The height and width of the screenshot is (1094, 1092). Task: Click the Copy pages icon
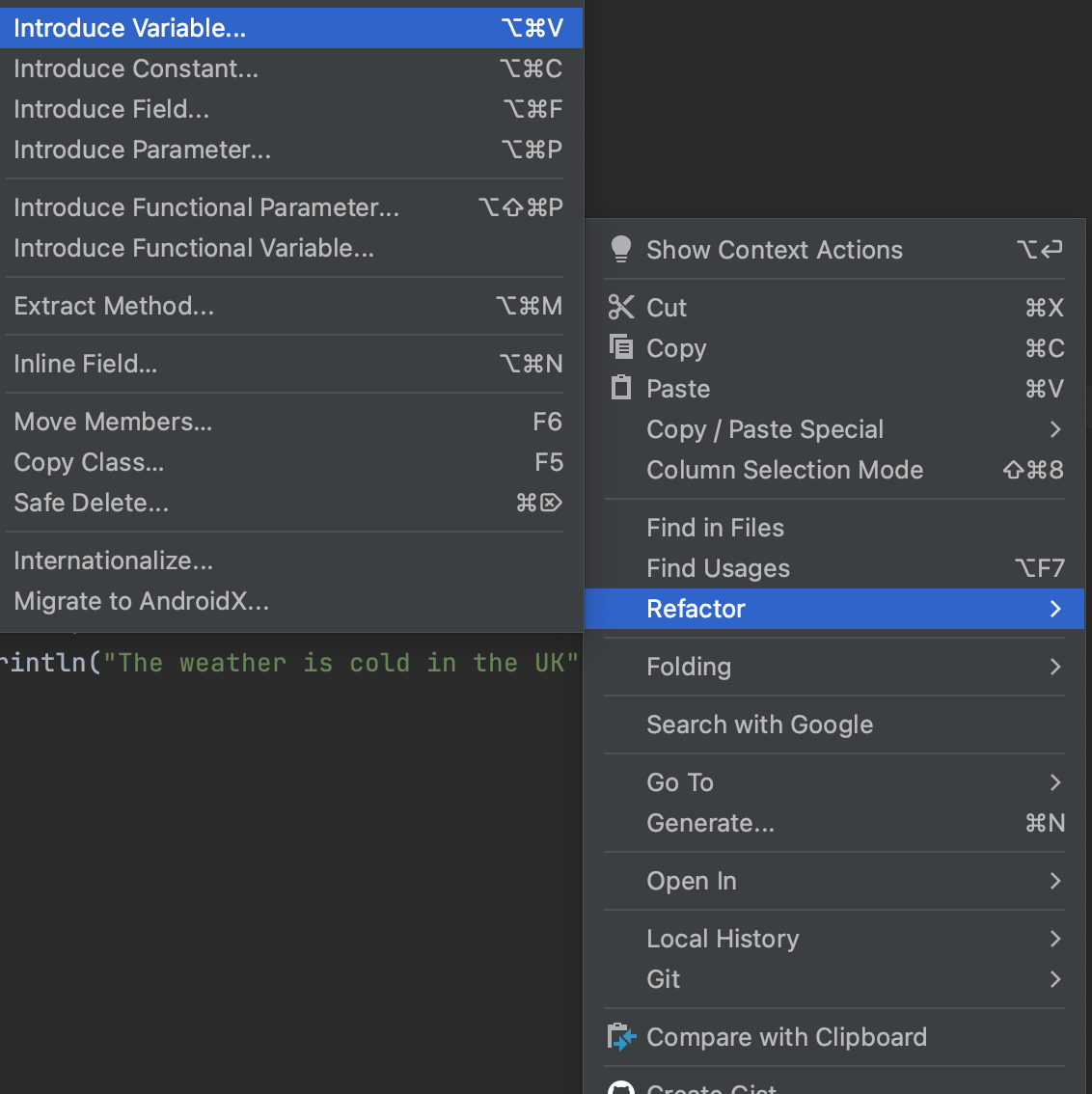click(621, 347)
